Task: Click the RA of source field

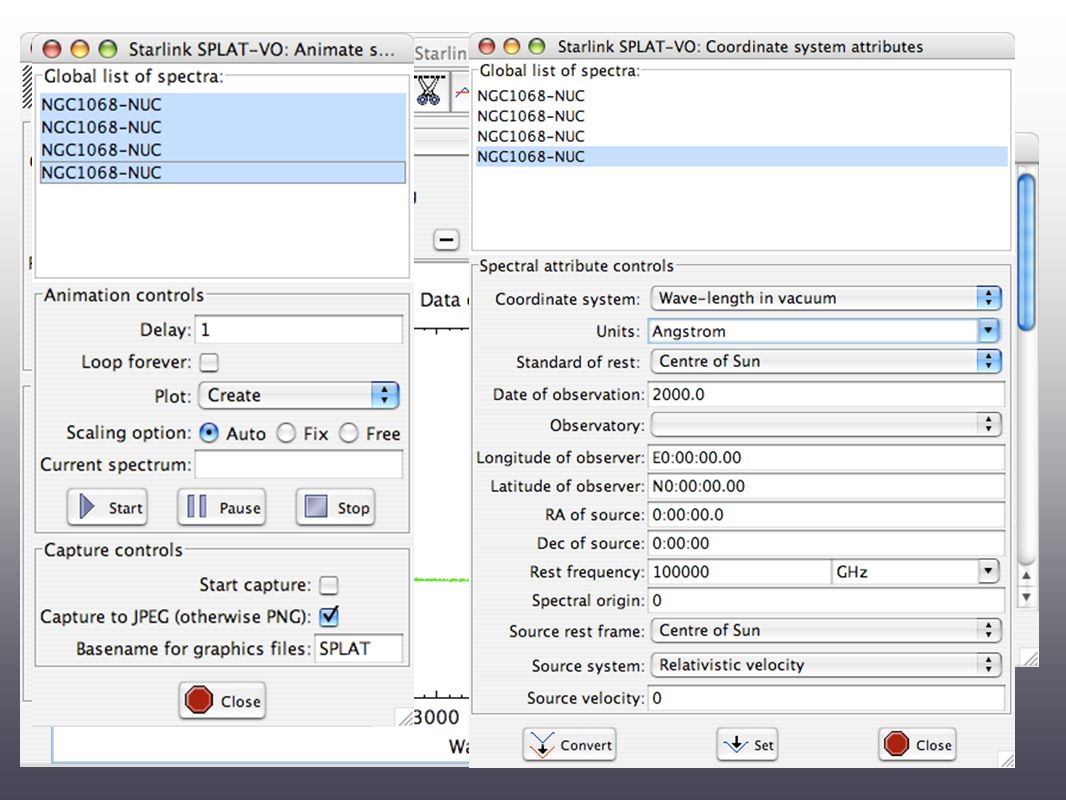Action: pos(826,515)
